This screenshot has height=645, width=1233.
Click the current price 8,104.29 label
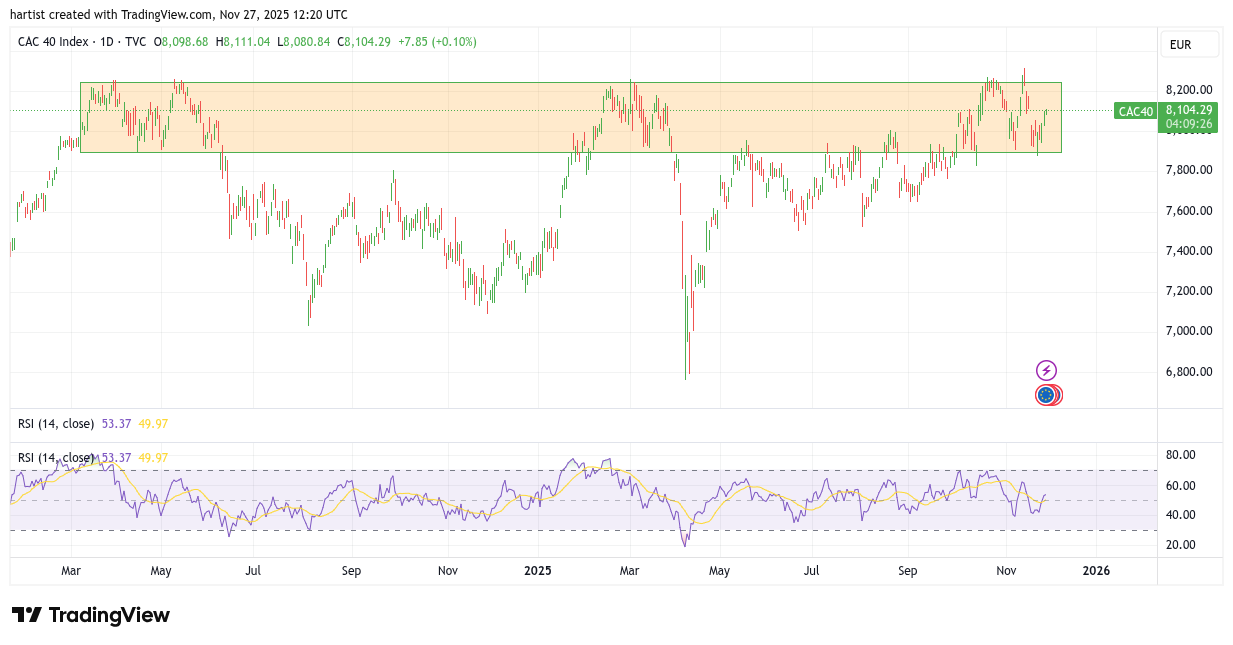click(x=1189, y=110)
